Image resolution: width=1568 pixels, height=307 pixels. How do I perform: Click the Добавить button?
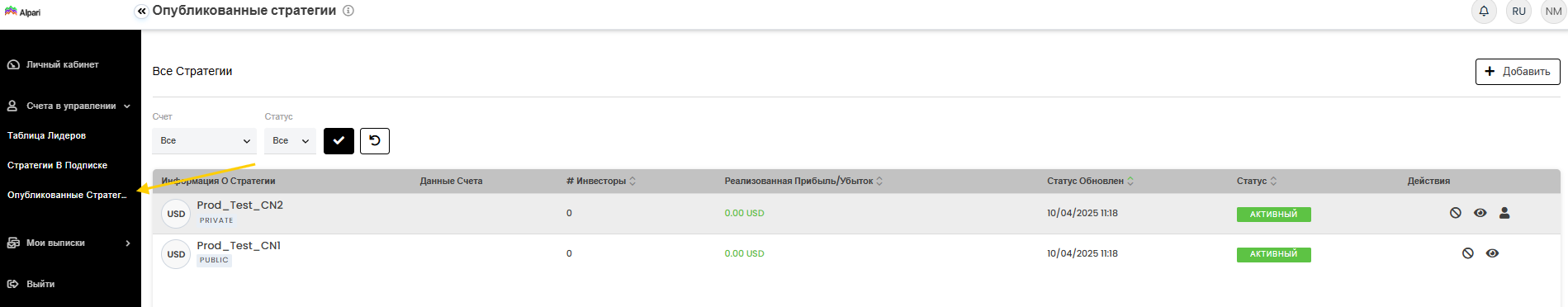(x=1518, y=72)
